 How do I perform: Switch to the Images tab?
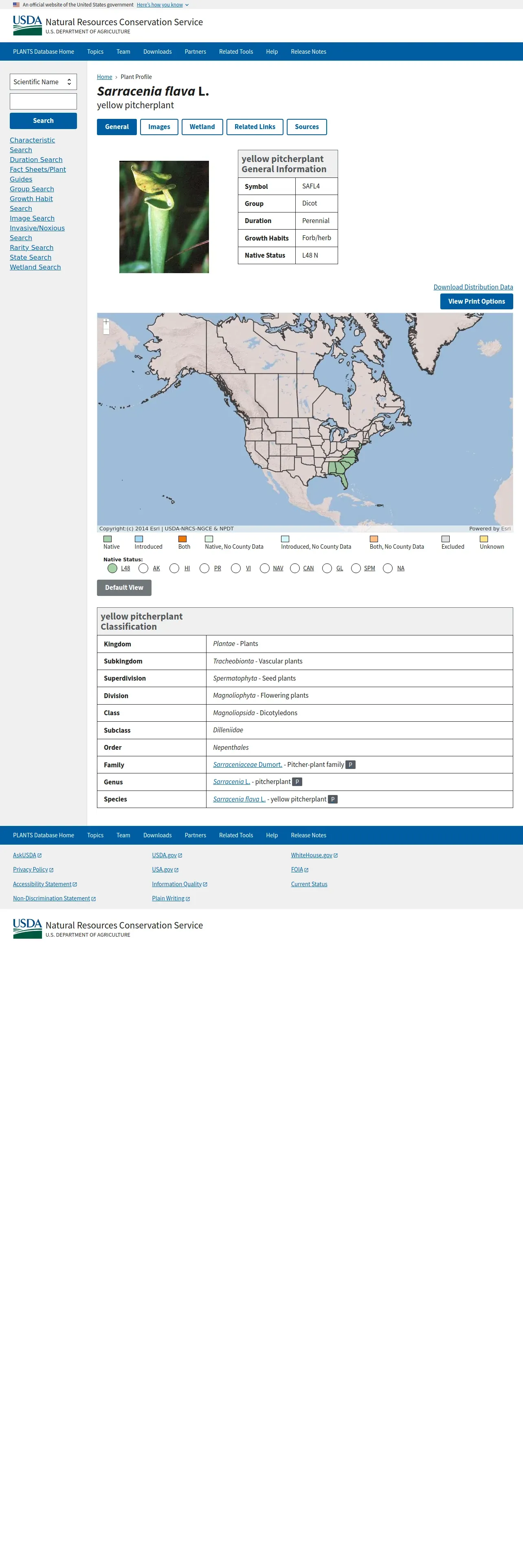(159, 127)
